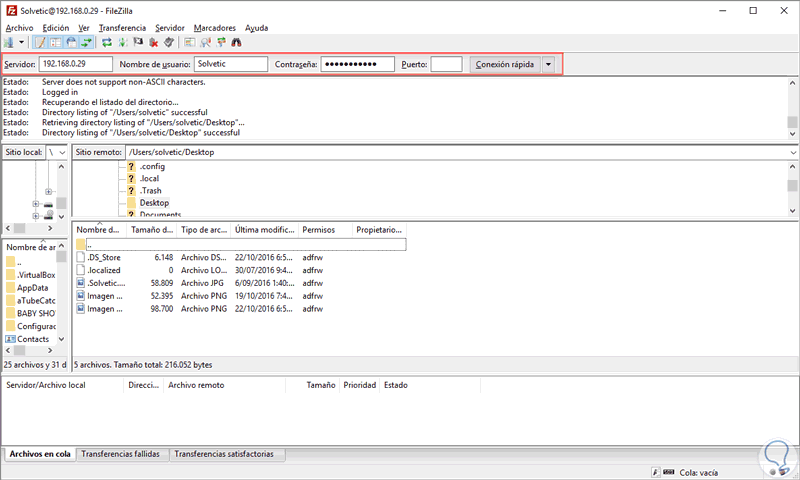Select the .DS_Store file icon

click(x=81, y=257)
